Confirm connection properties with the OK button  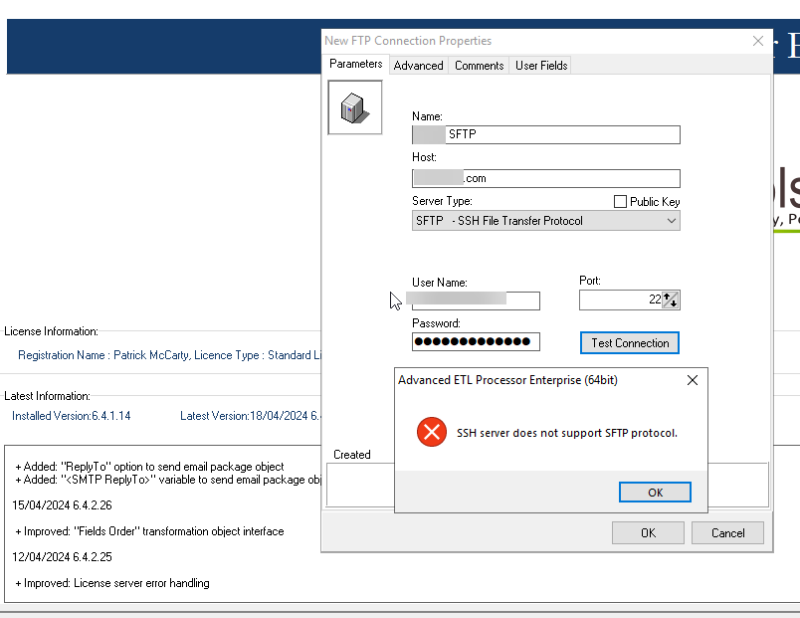click(x=648, y=533)
